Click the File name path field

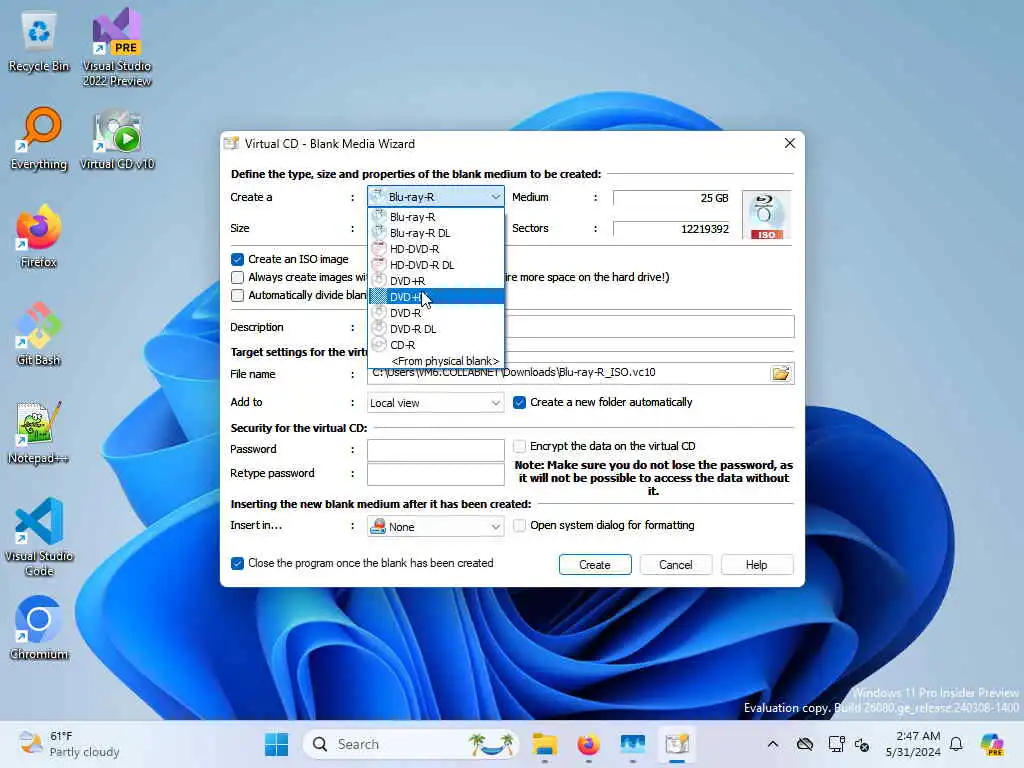click(x=568, y=373)
